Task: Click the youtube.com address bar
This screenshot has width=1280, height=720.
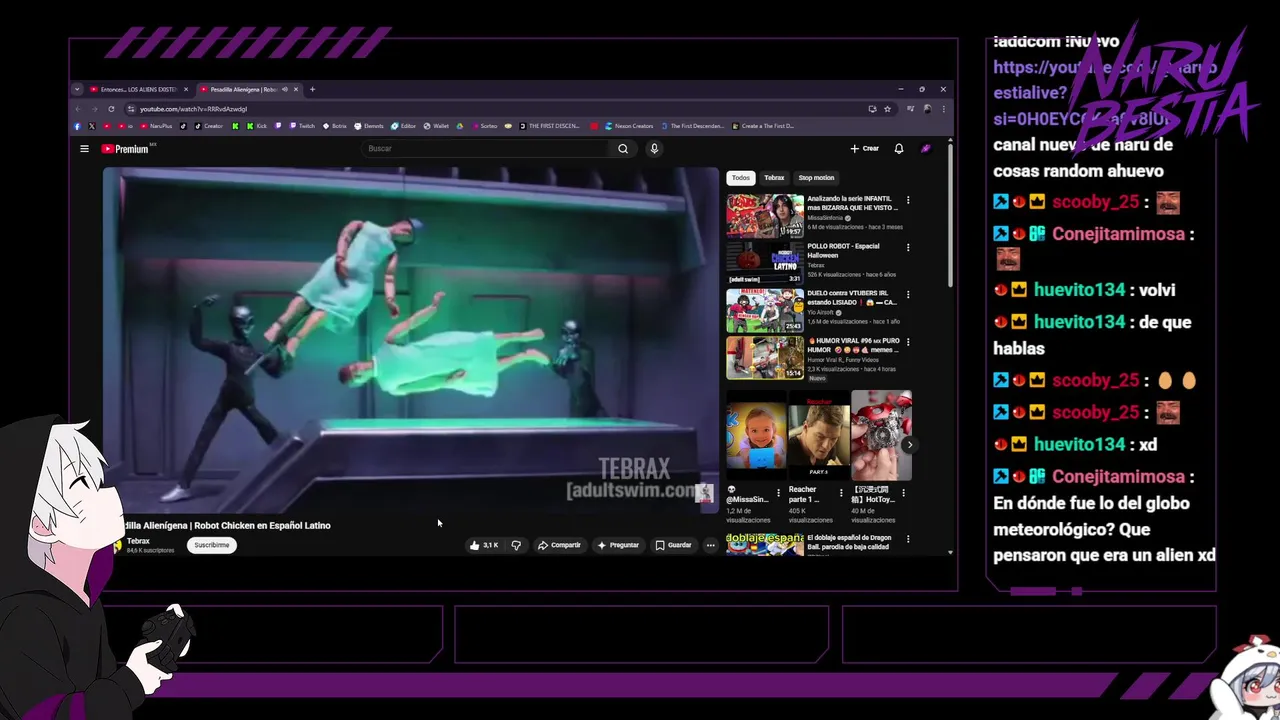Action: (x=495, y=109)
